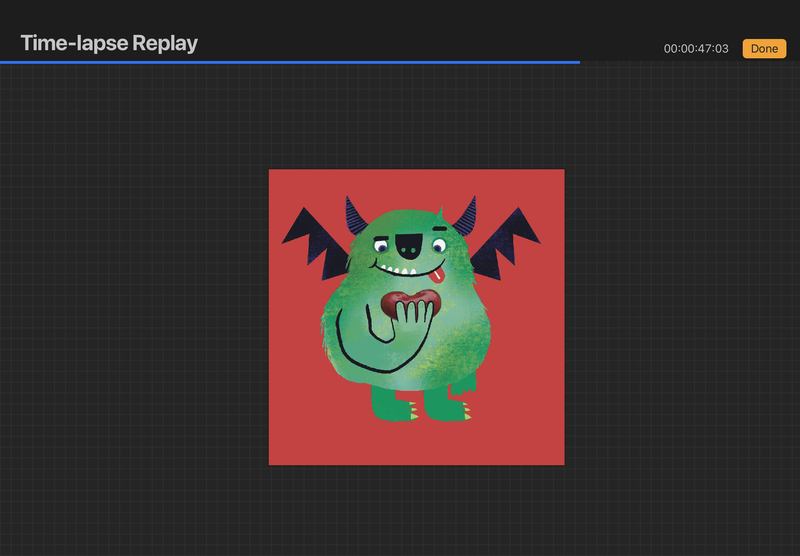Click the end point of the blue progress bar

[x=579, y=62]
